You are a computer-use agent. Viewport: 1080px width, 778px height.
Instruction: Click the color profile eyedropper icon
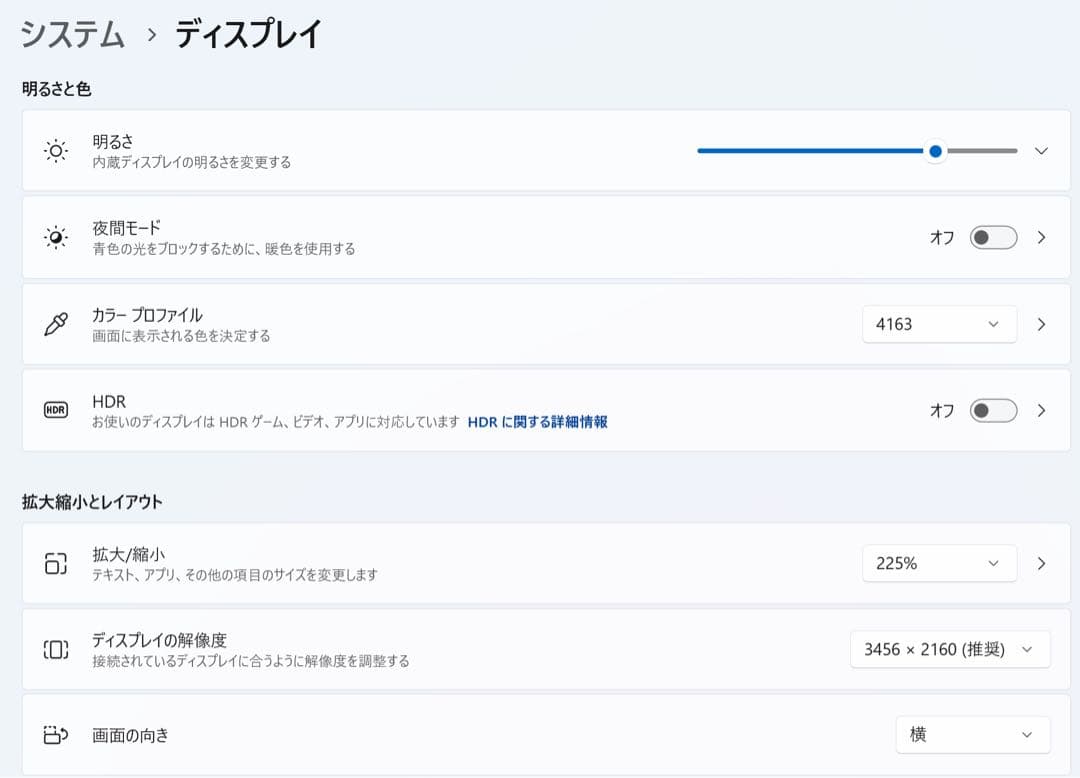tap(55, 323)
